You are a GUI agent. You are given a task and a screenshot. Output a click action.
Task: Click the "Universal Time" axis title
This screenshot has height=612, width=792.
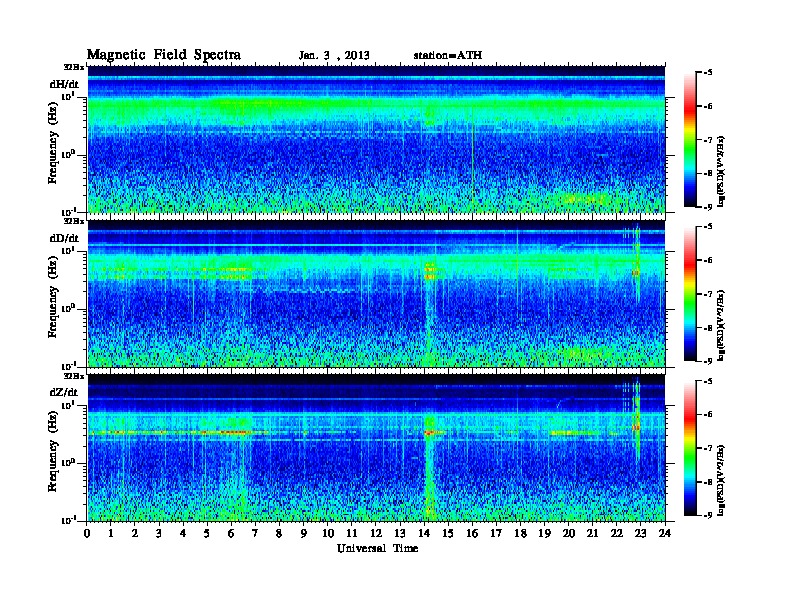click(377, 548)
